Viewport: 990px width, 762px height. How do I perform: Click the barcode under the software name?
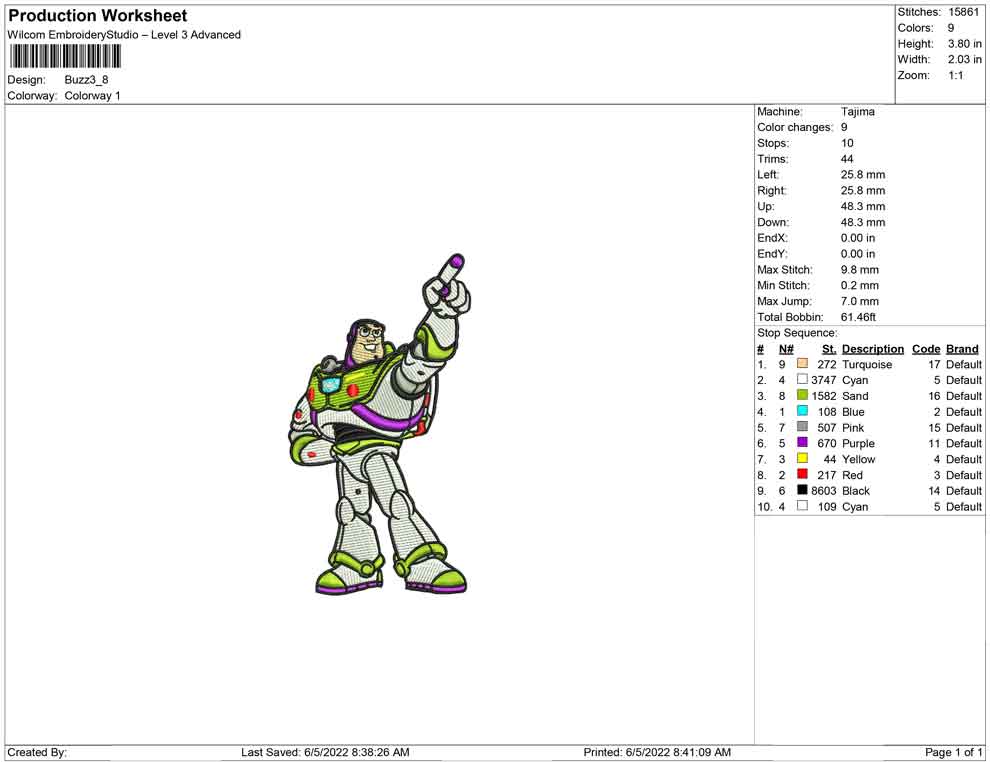click(x=64, y=57)
